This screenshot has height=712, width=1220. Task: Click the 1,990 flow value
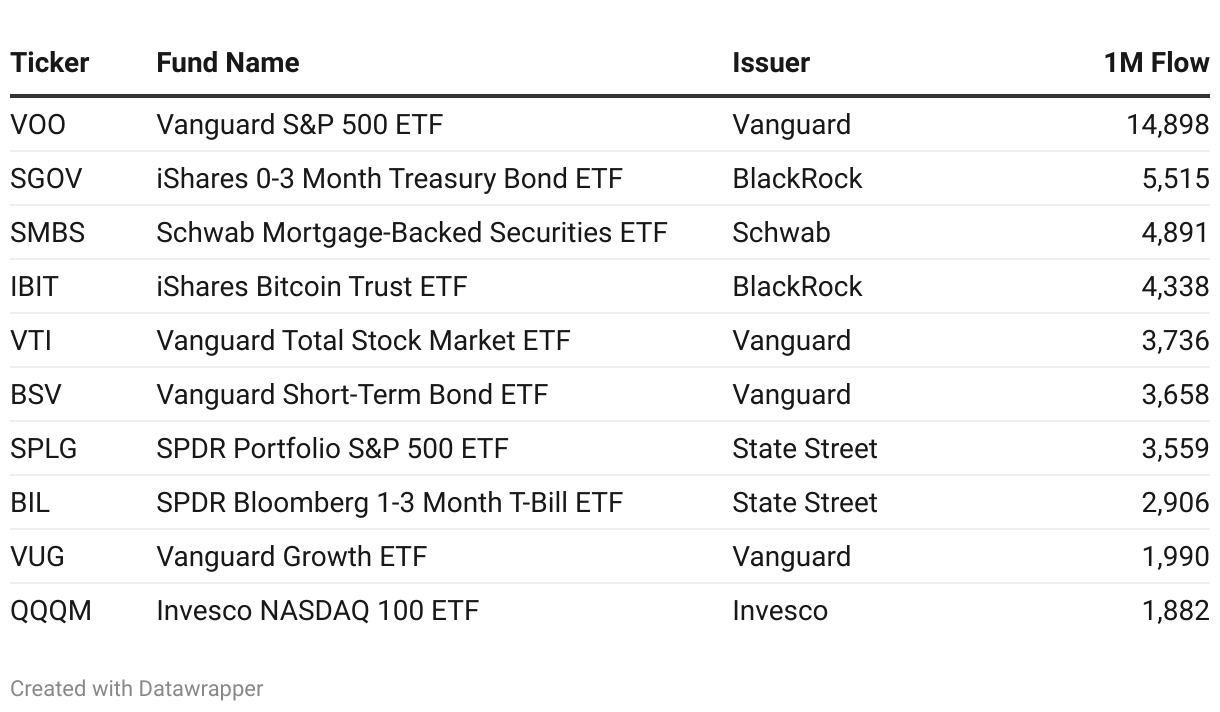1175,557
